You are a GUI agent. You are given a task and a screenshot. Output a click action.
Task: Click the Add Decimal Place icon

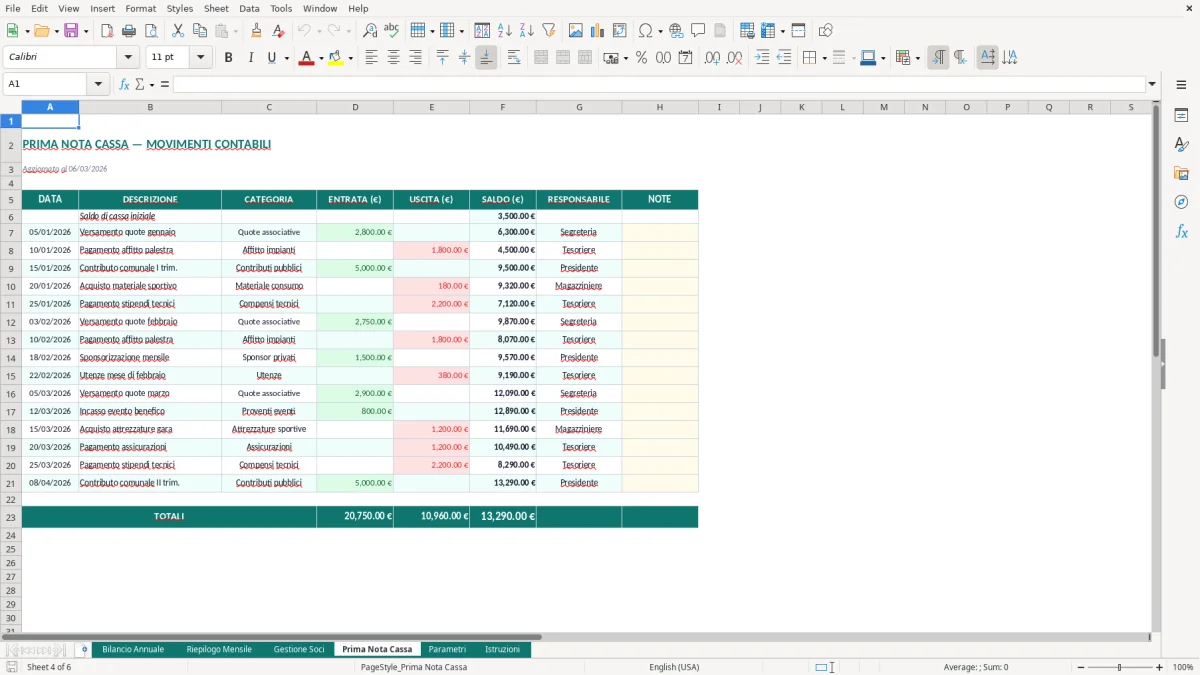tap(713, 58)
